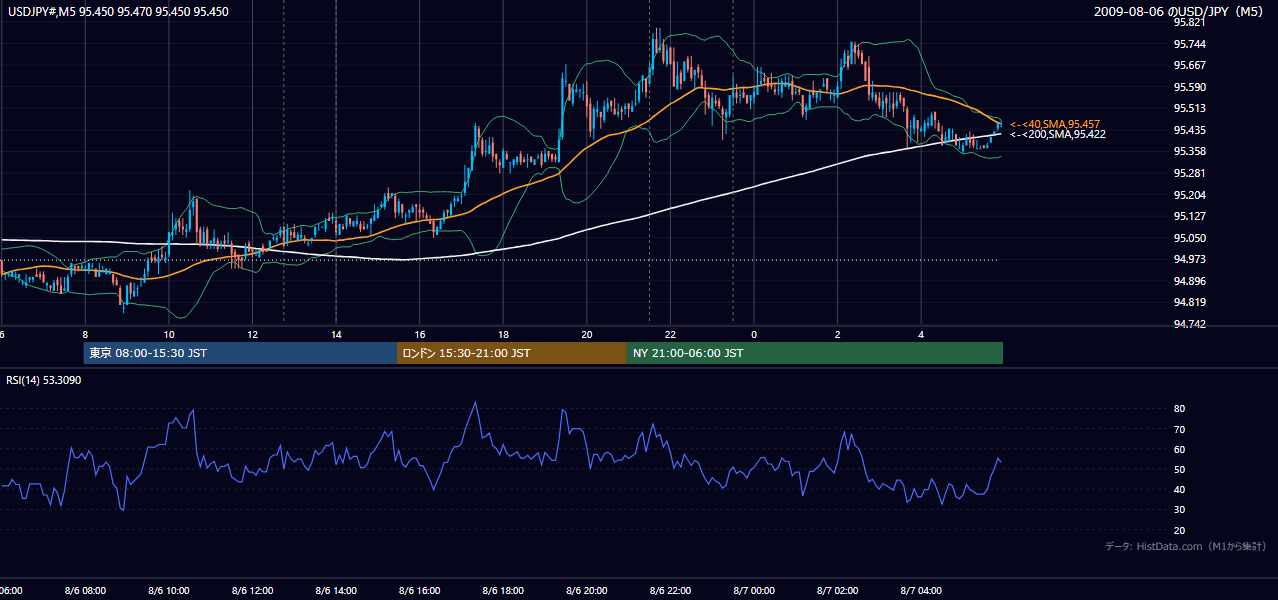The height and width of the screenshot is (600, 1278).
Task: Click price level 95.435 on the axis
Action: click(x=1189, y=130)
